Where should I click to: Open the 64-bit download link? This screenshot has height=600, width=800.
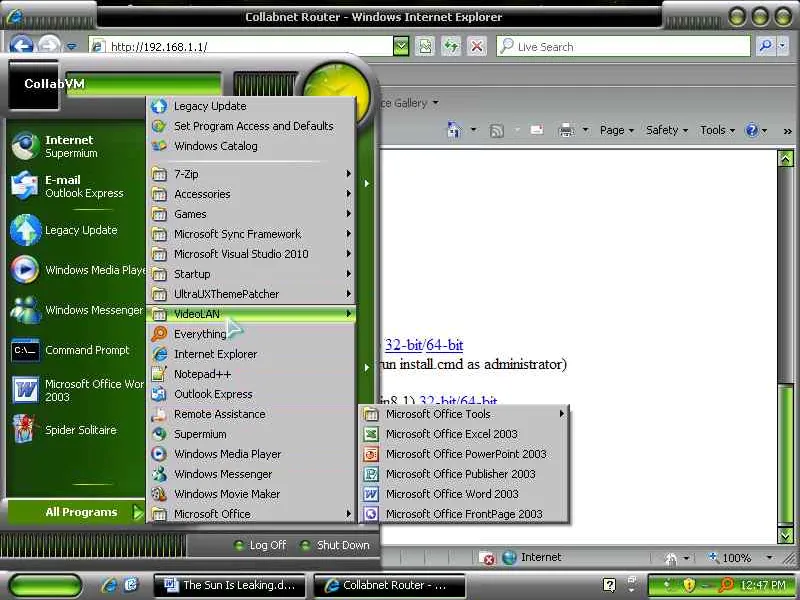(x=444, y=345)
